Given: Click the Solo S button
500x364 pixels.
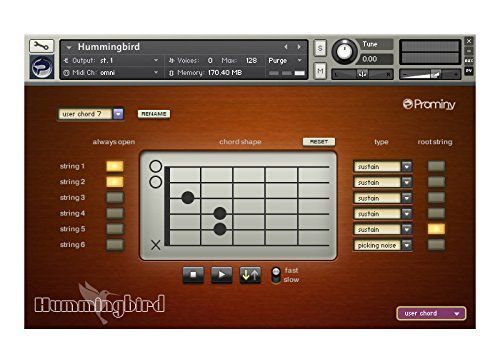Looking at the screenshot, I should pyautogui.click(x=320, y=48).
